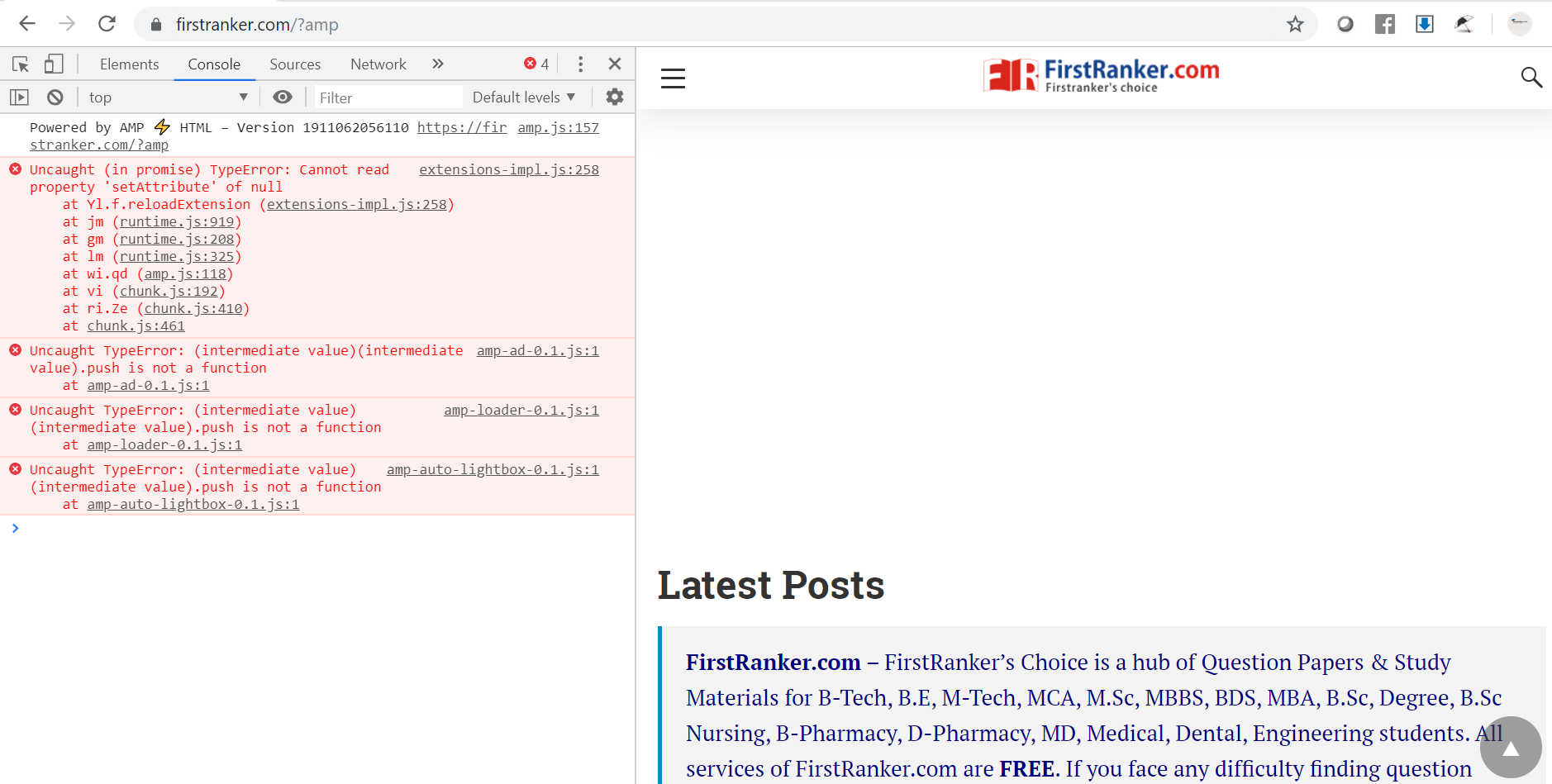The height and width of the screenshot is (784, 1552).
Task: Show the console sidebar
Action: [x=19, y=97]
